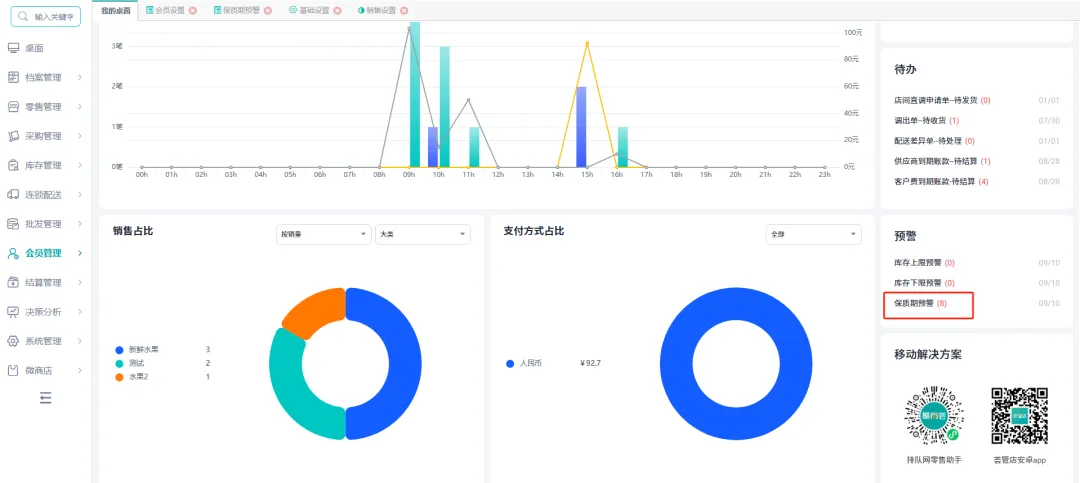Click the 批发管理 icon in sidebar
The image size is (1080, 483).
[13, 224]
